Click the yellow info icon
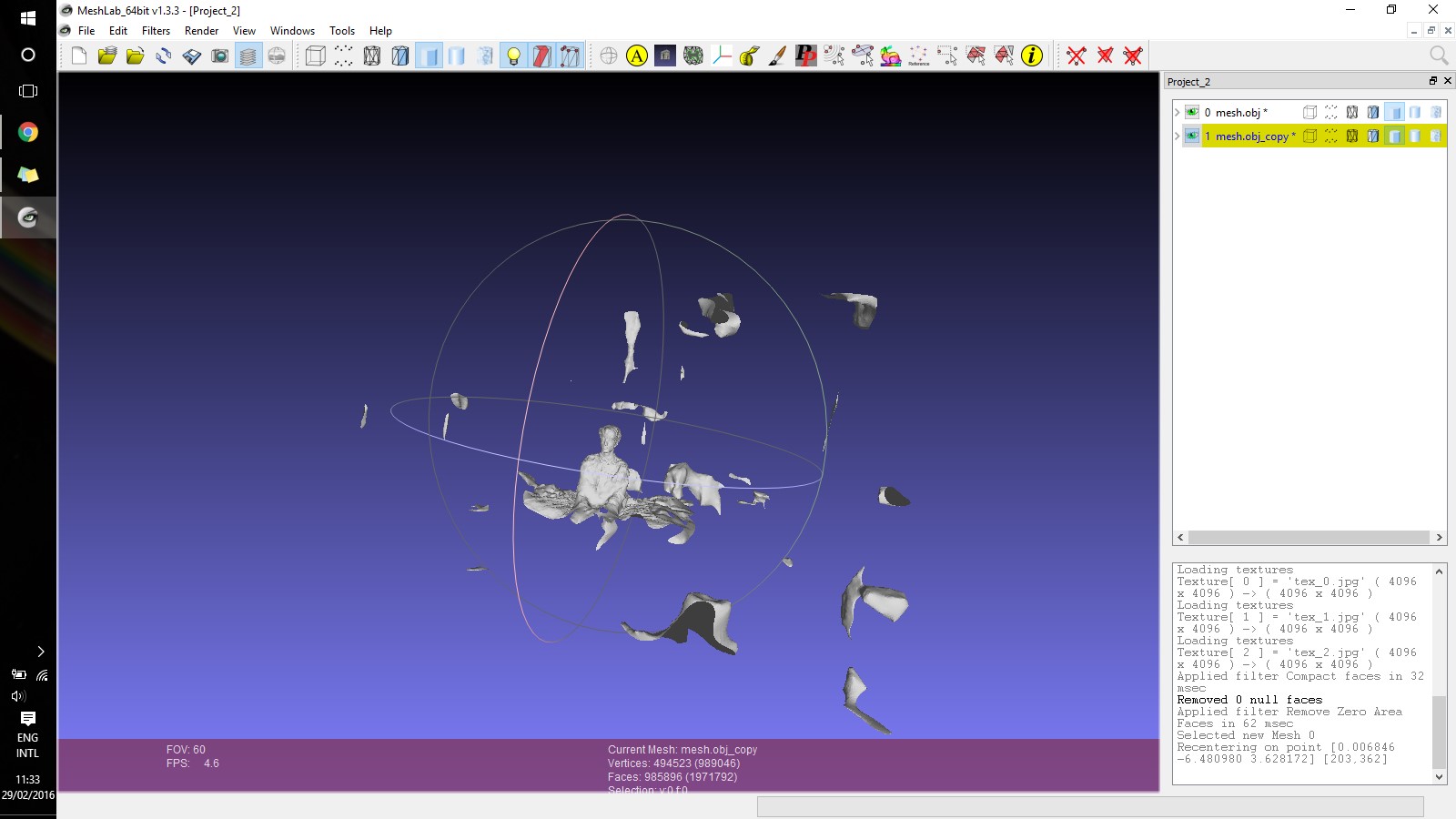Image resolution: width=1456 pixels, height=819 pixels. pyautogui.click(x=1032, y=56)
